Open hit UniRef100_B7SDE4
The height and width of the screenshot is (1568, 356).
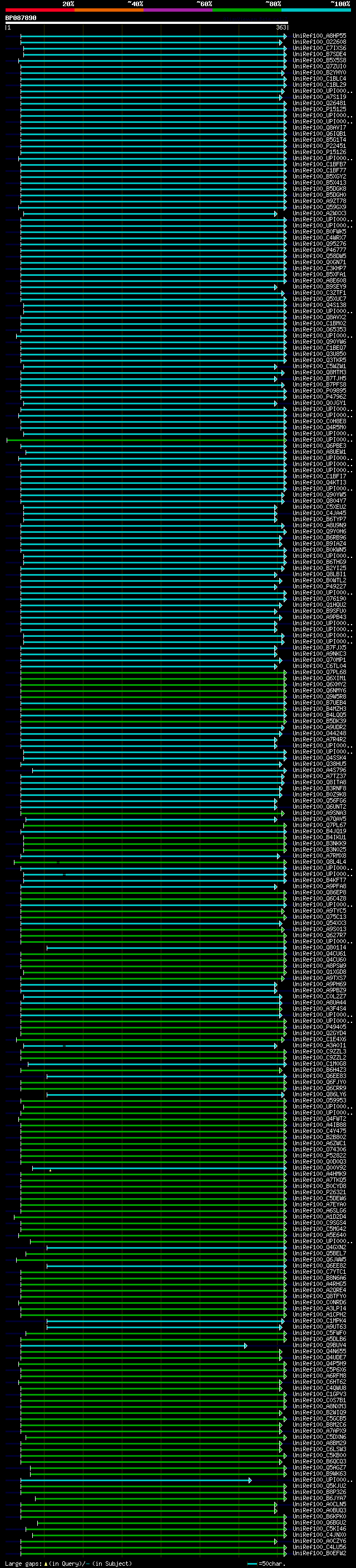[319, 54]
